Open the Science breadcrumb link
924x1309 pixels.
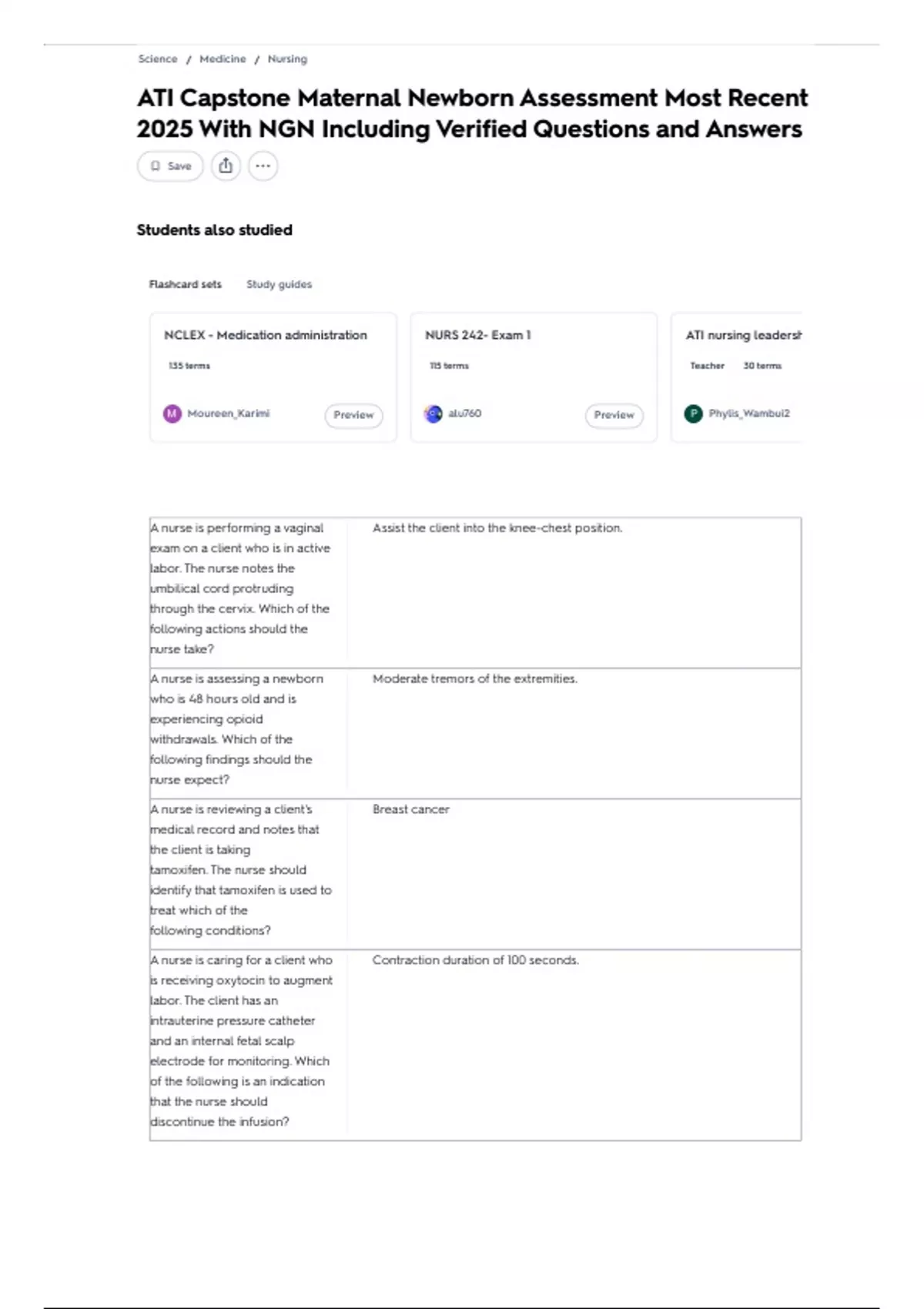click(x=157, y=59)
